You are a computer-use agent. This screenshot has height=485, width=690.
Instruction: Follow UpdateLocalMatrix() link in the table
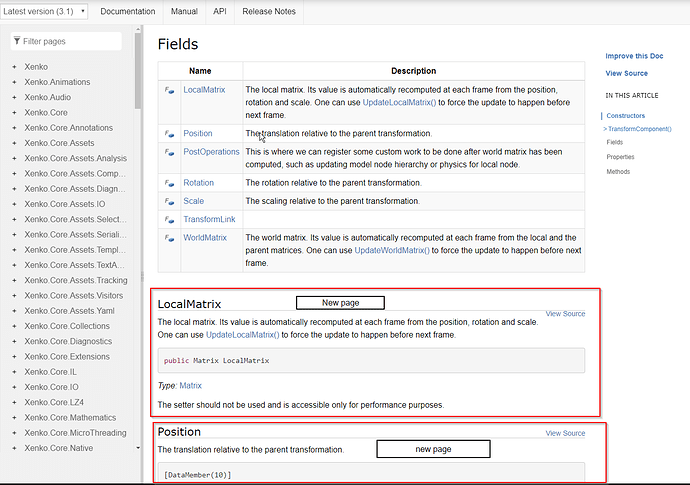click(399, 103)
